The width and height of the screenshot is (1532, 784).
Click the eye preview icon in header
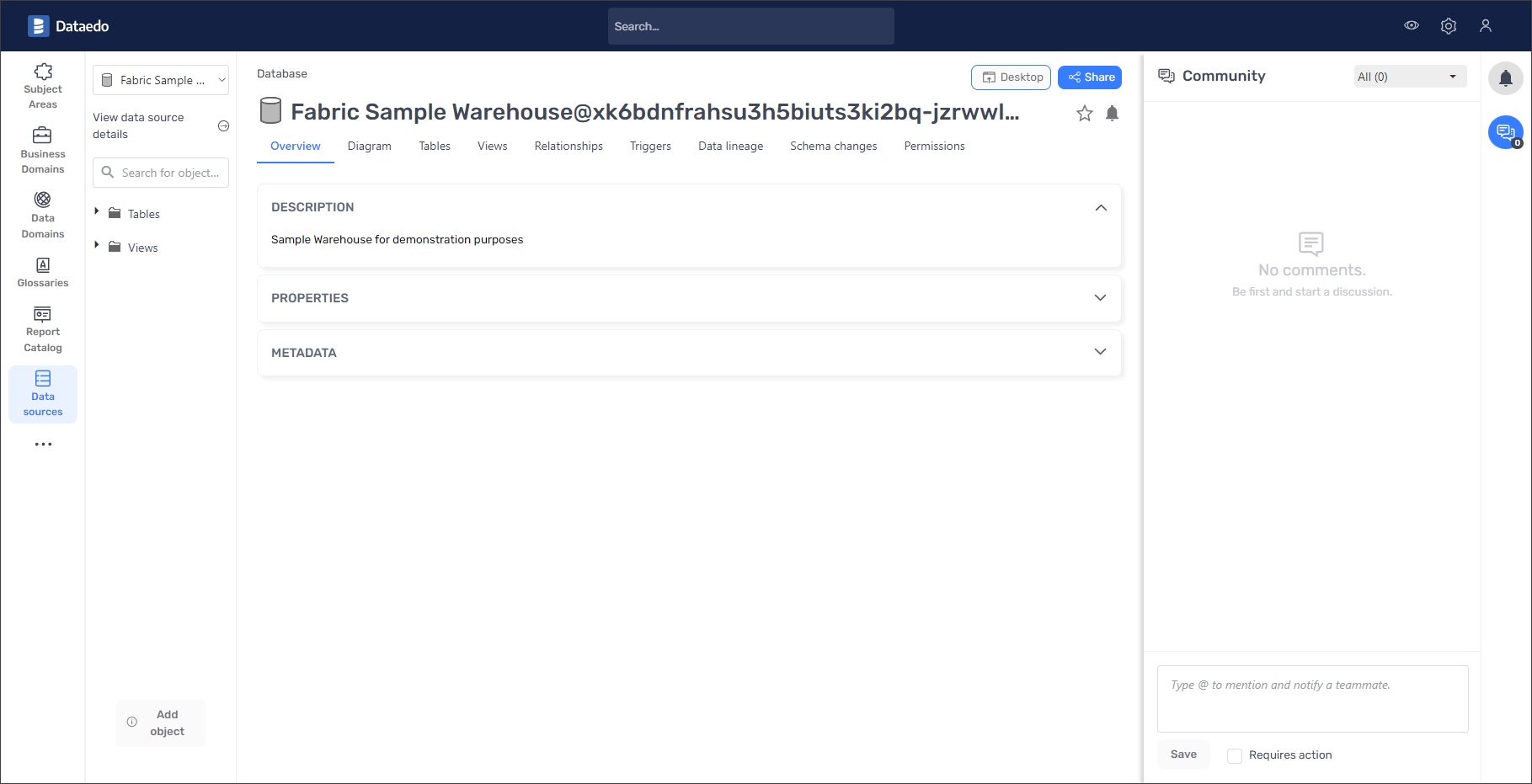click(x=1412, y=26)
